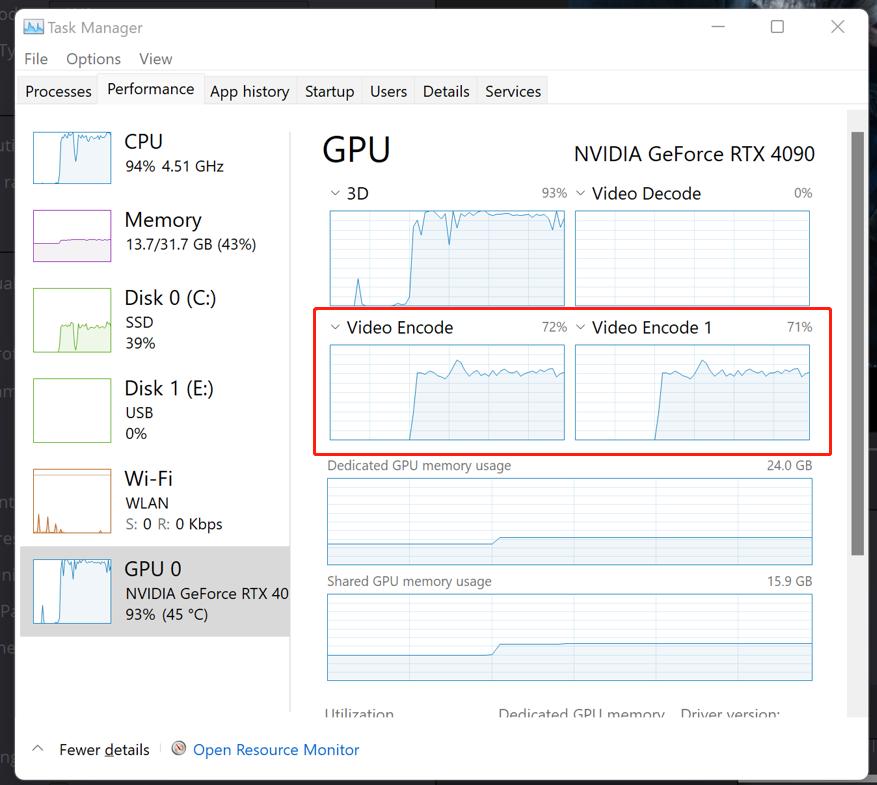Collapse the Video Encode 1 graph section
877x785 pixels.
579,327
